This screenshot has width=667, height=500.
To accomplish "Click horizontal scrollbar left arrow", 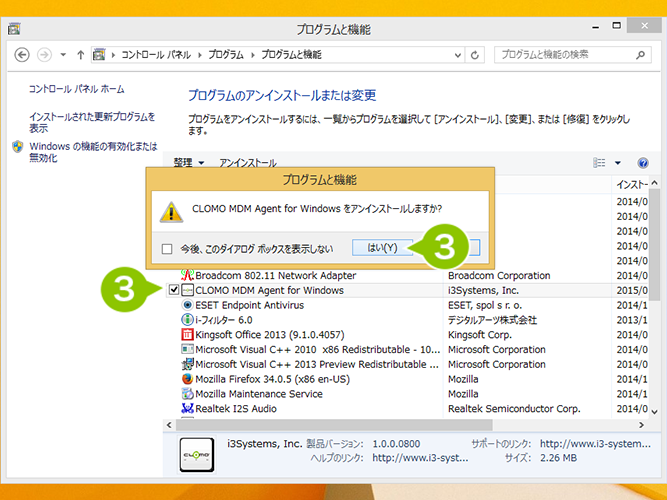I will (x=169, y=425).
